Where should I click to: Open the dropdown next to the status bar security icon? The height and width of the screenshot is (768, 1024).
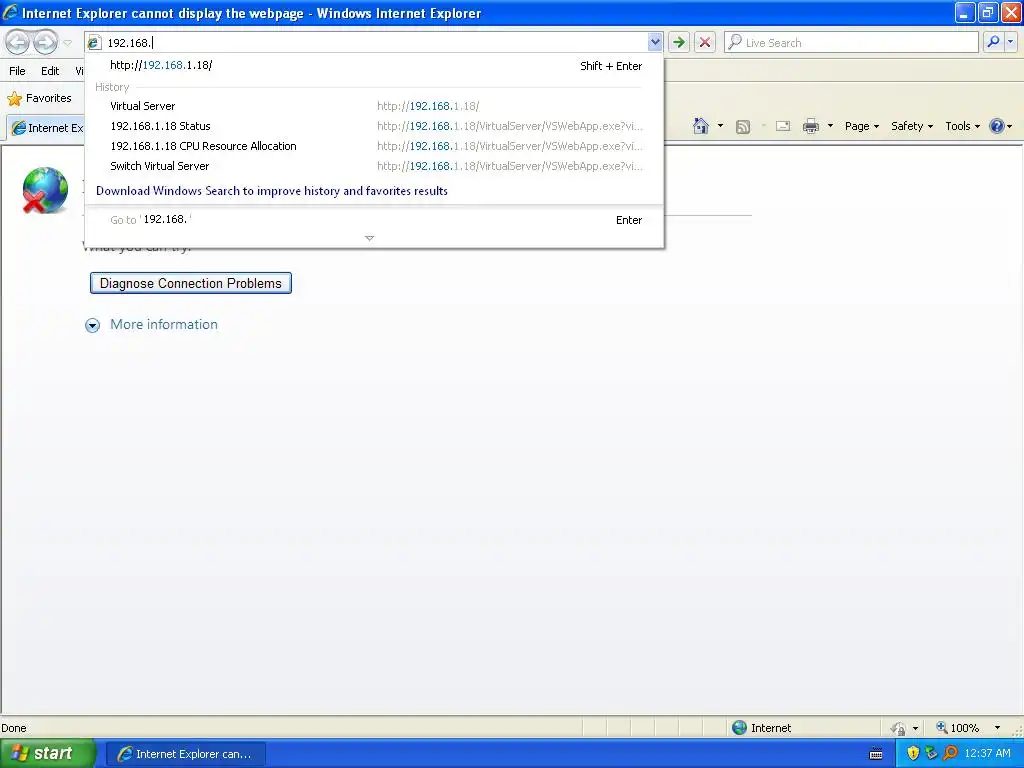click(916, 728)
